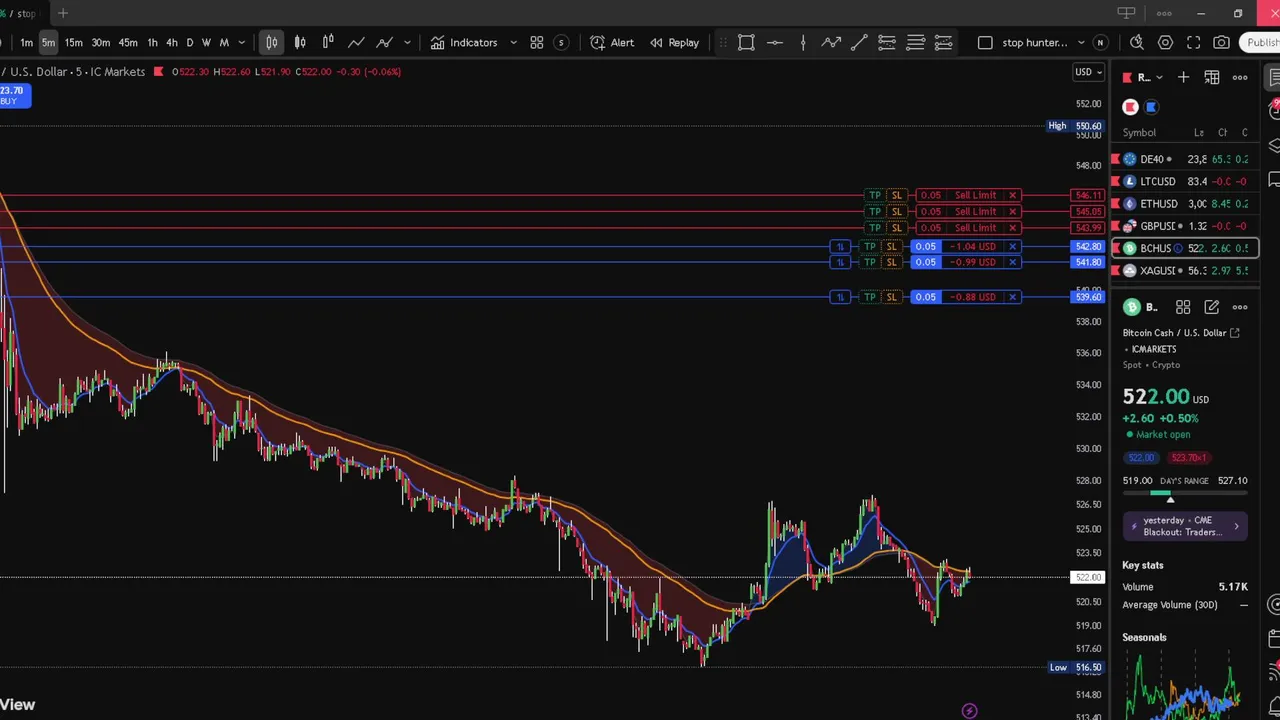Image resolution: width=1280 pixels, height=720 pixels.
Task: Reverse the 539.60 position
Action: (x=840, y=297)
